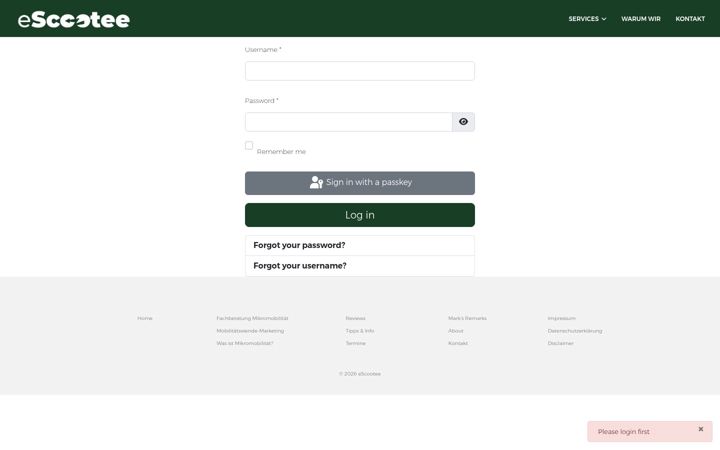Image resolution: width=720 pixels, height=450 pixels.
Task: Open the Kontakt footer link
Action: point(458,343)
